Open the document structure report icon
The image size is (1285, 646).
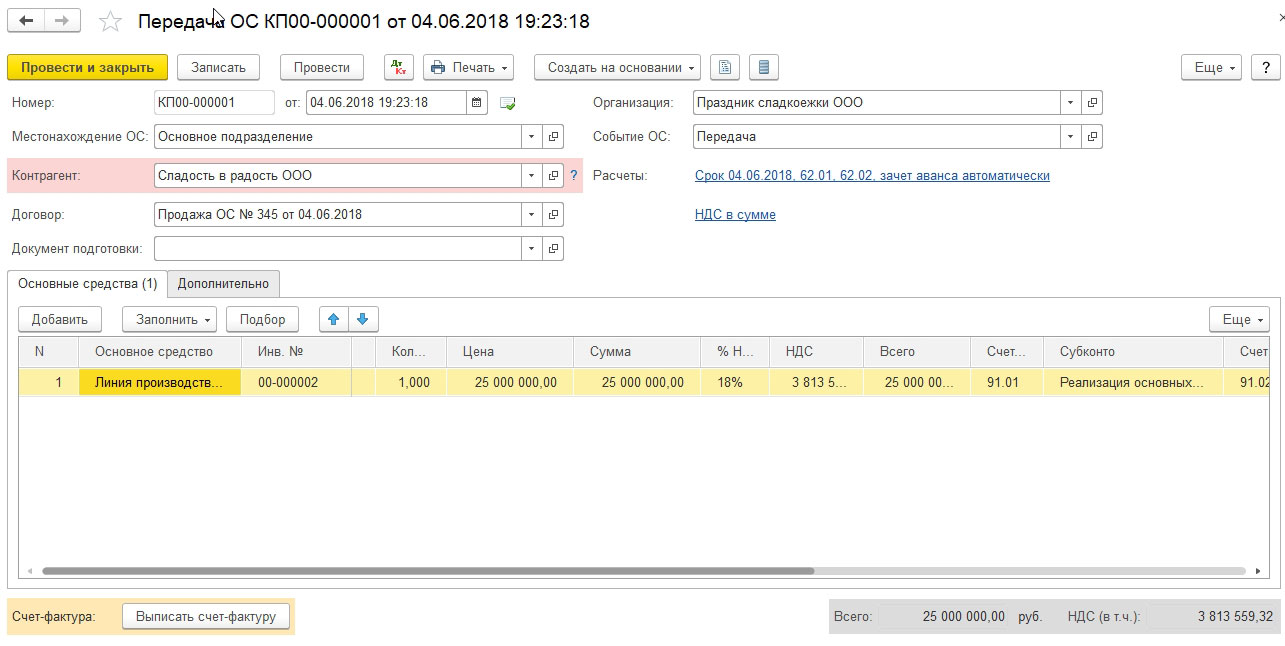[725, 67]
